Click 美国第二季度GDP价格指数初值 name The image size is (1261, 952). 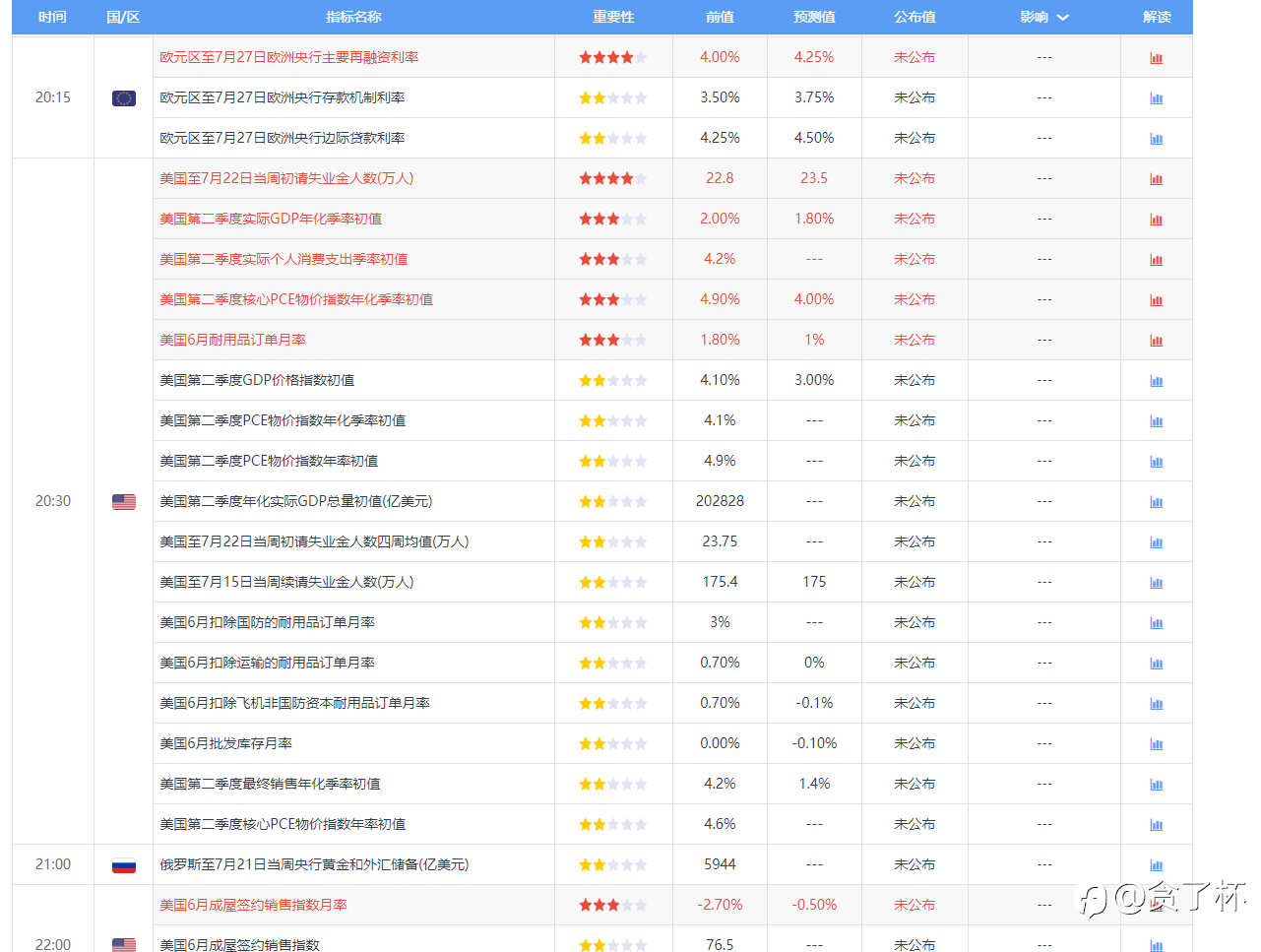click(x=257, y=380)
